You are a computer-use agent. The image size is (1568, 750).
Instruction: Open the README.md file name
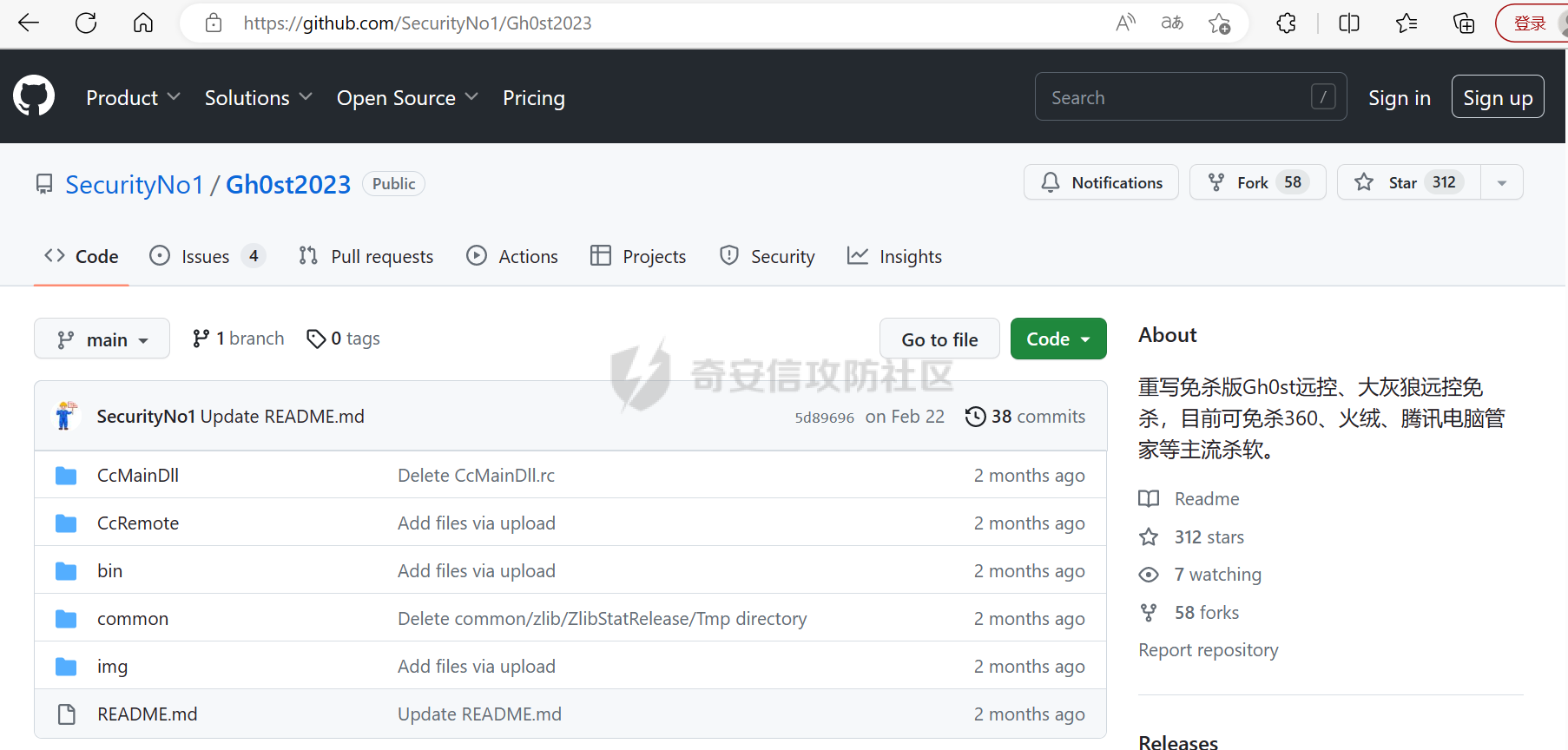[148, 714]
